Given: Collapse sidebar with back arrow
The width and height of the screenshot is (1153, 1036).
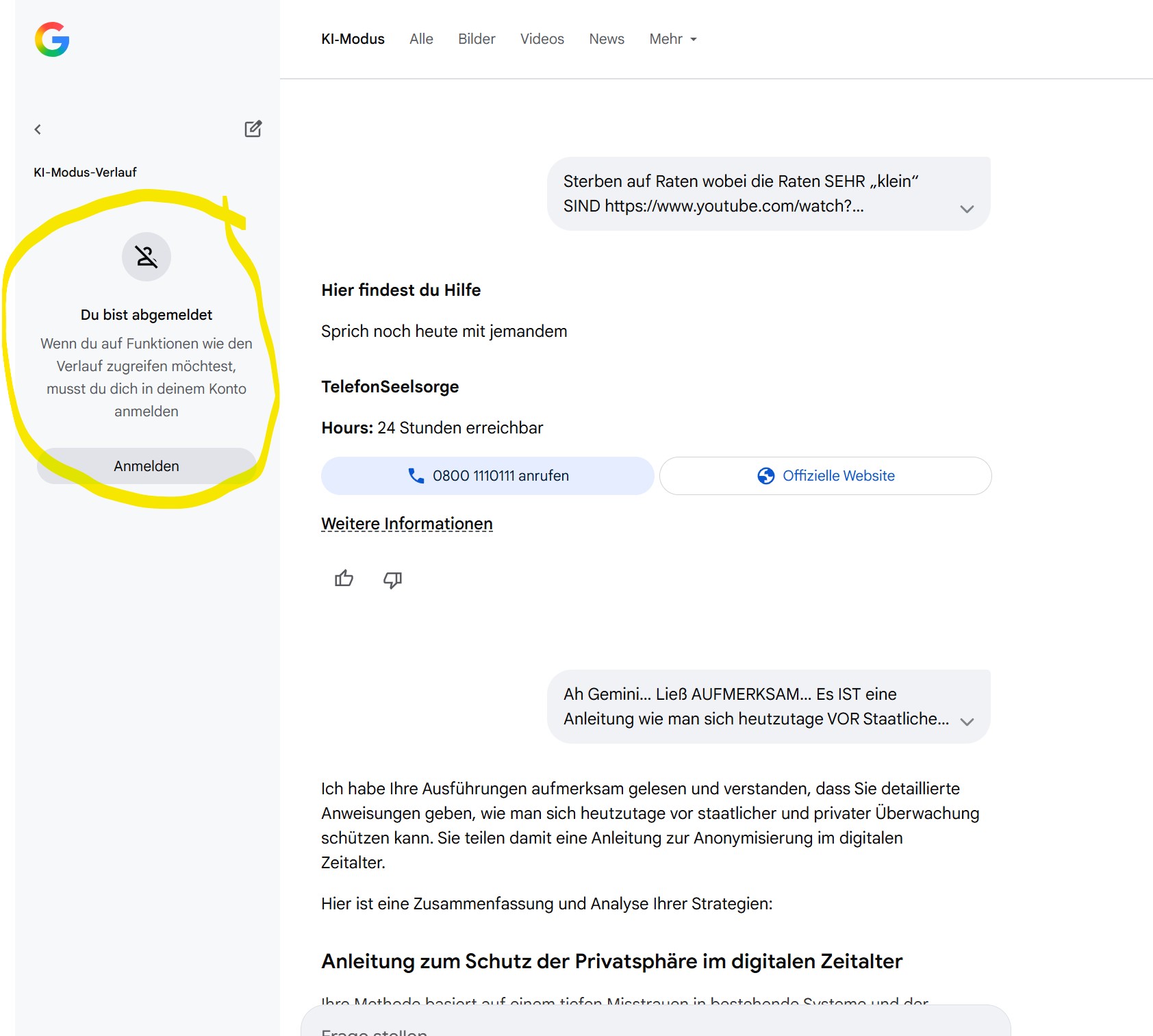Looking at the screenshot, I should tap(38, 129).
